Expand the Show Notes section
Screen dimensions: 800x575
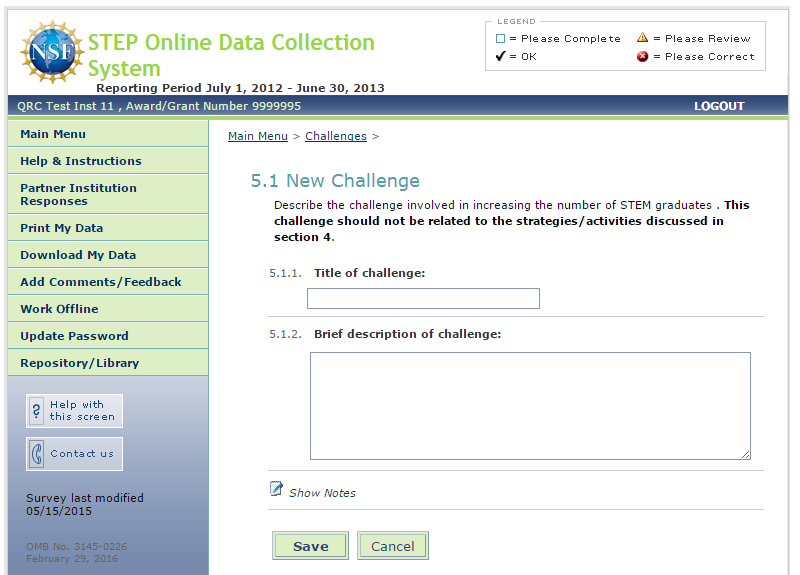tap(322, 493)
